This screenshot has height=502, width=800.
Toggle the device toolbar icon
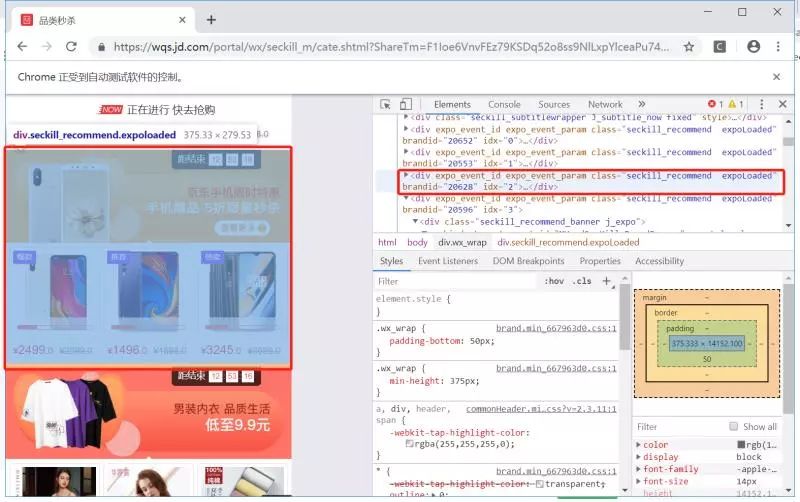406,104
